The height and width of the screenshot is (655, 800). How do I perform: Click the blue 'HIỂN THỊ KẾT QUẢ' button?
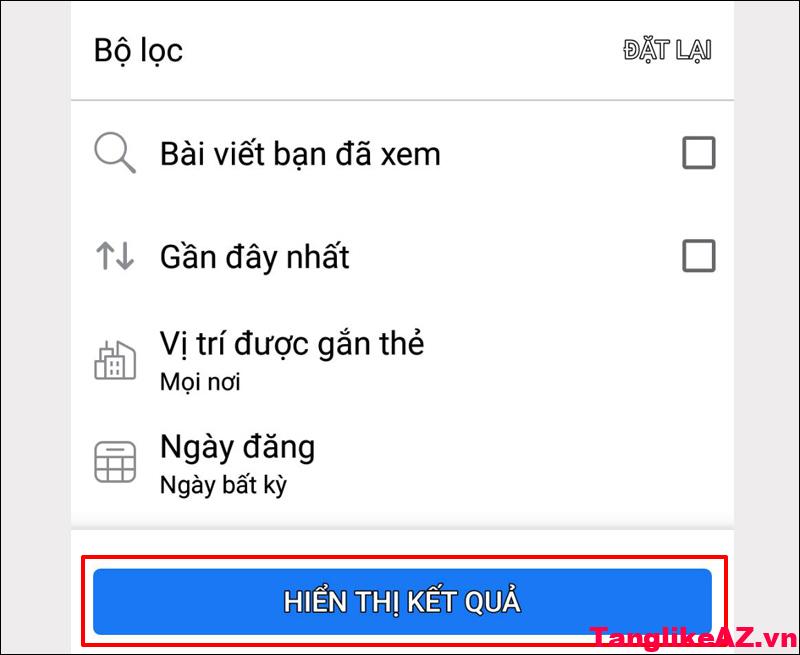402,602
